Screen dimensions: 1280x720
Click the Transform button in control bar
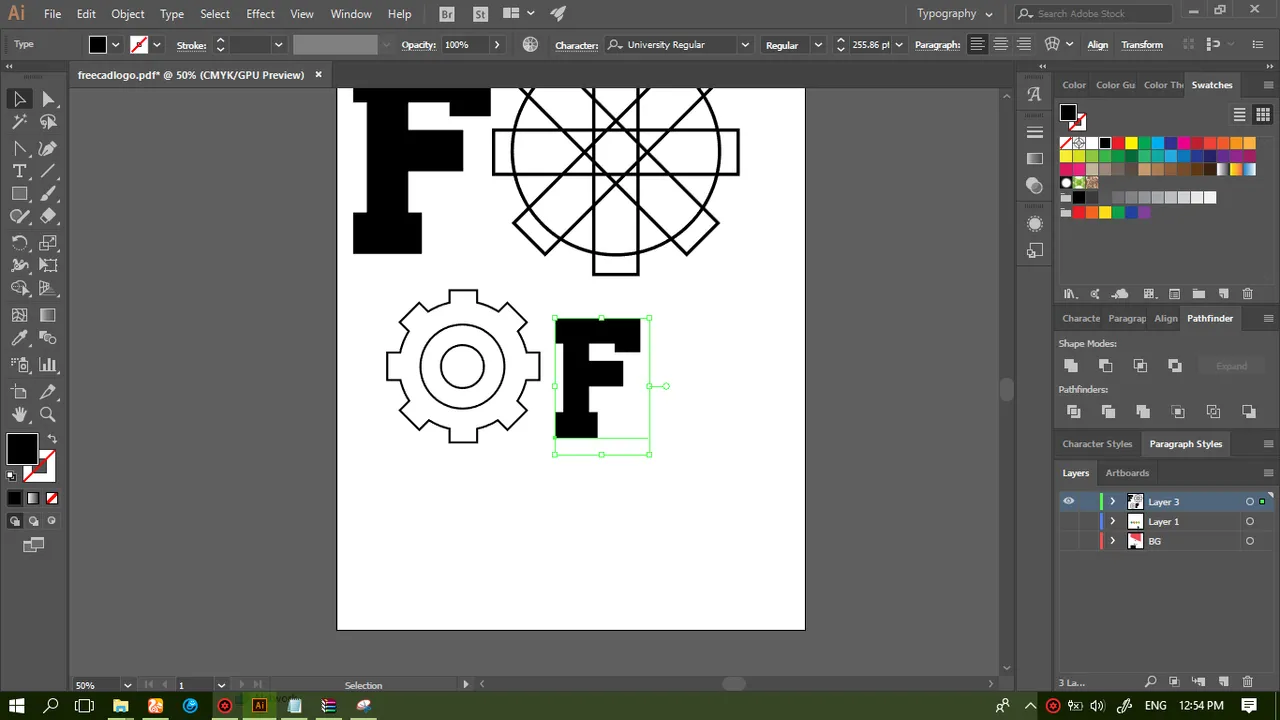pyautogui.click(x=1142, y=45)
